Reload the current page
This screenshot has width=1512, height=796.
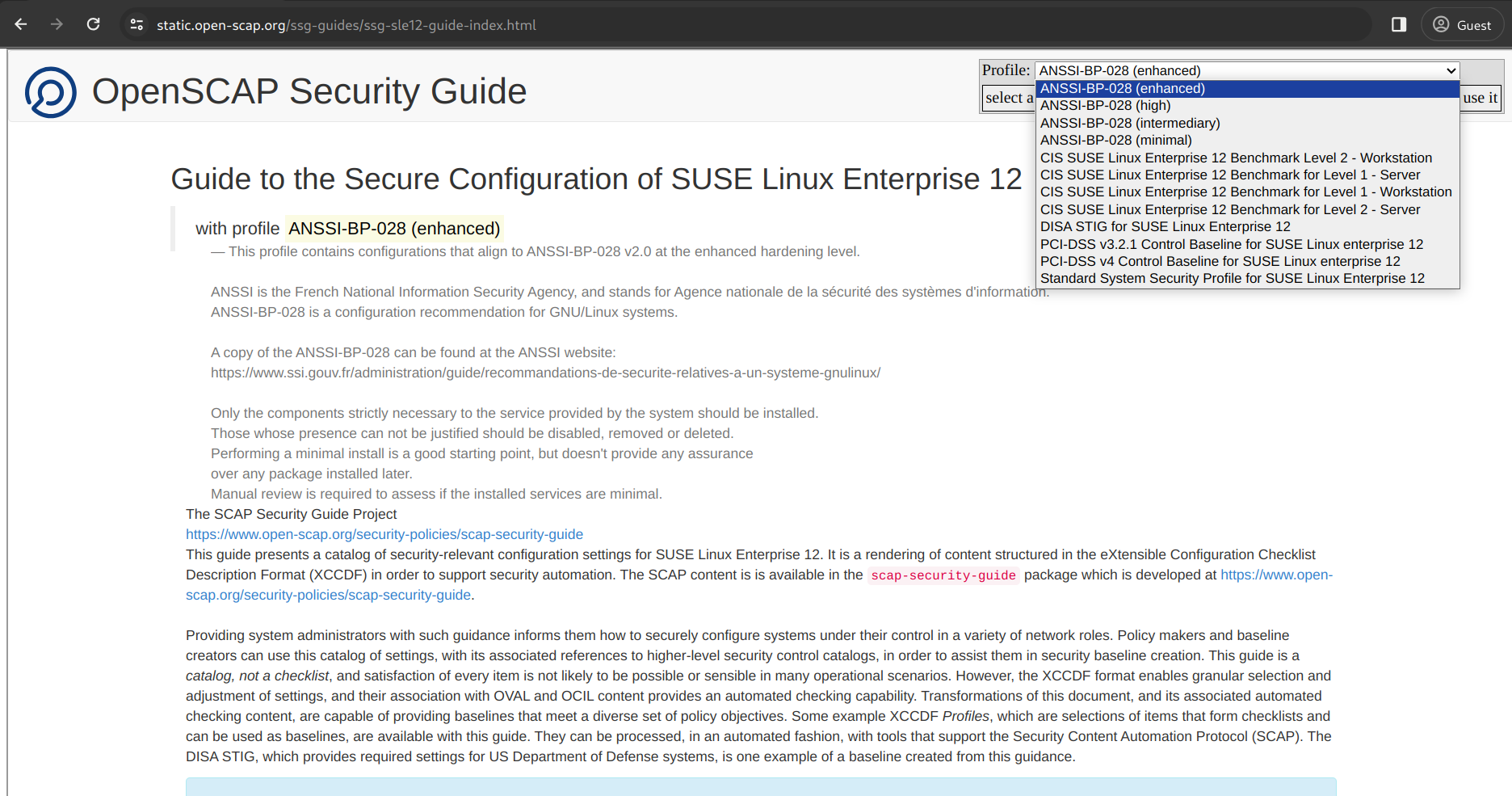tap(93, 24)
